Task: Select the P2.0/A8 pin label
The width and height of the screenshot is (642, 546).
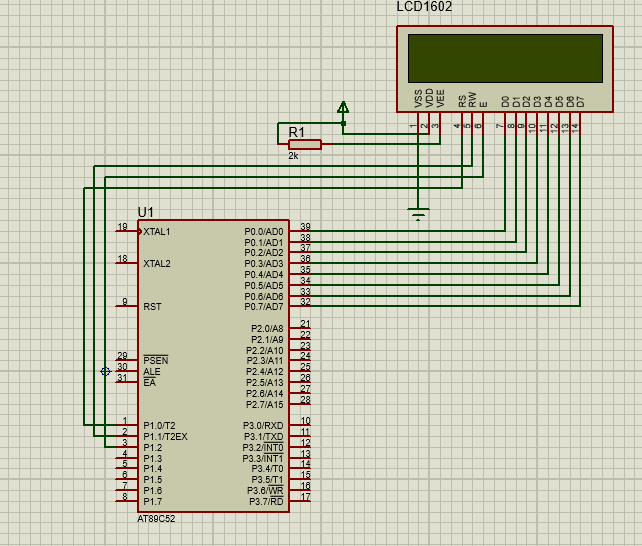Action: pos(267,329)
